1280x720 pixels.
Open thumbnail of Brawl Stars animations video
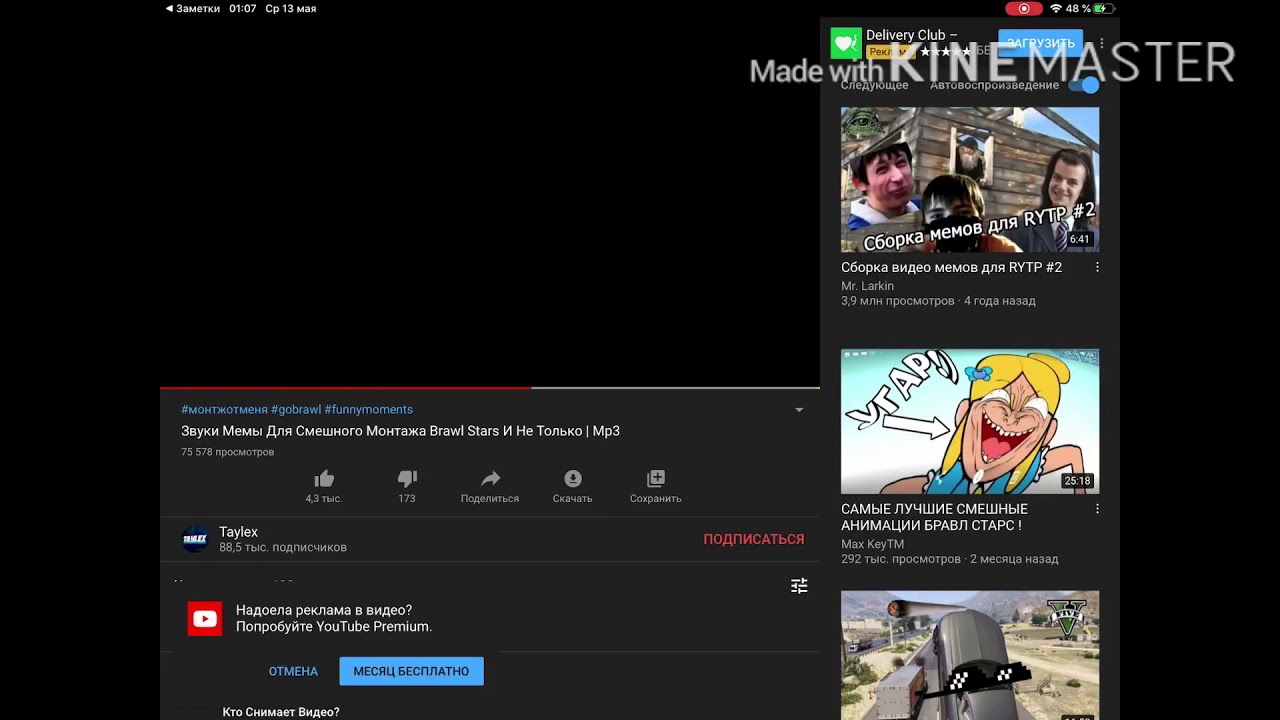pyautogui.click(x=970, y=421)
